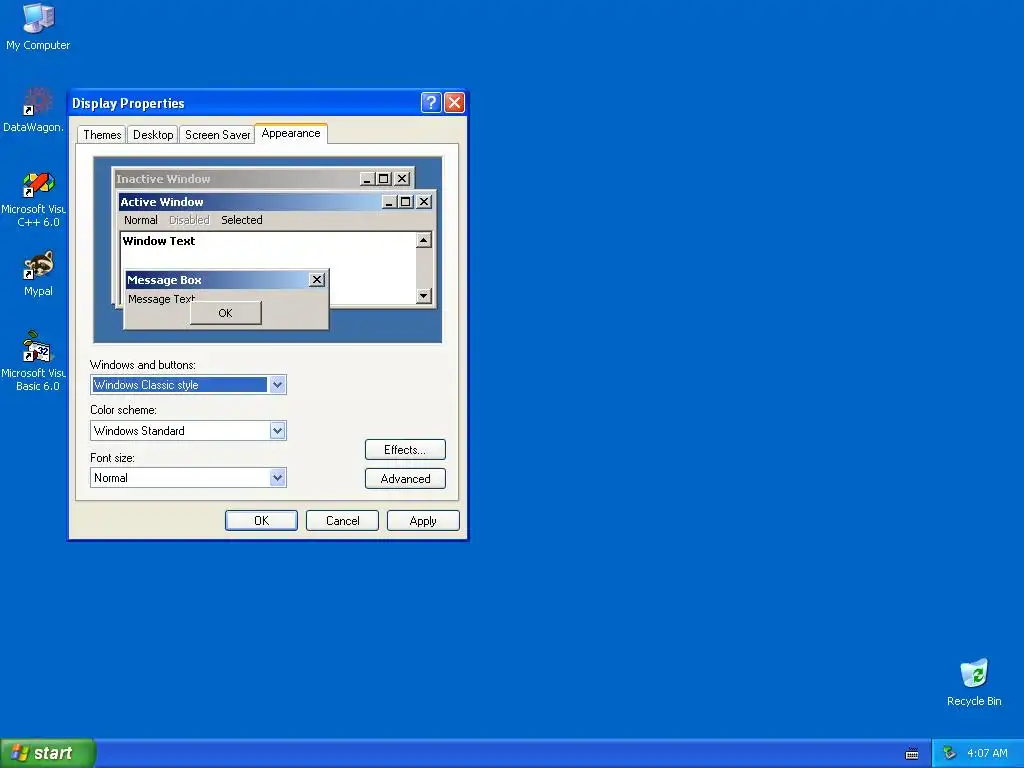Confirm with the dialog's OK button
This screenshot has width=1024, height=768.
[261, 520]
